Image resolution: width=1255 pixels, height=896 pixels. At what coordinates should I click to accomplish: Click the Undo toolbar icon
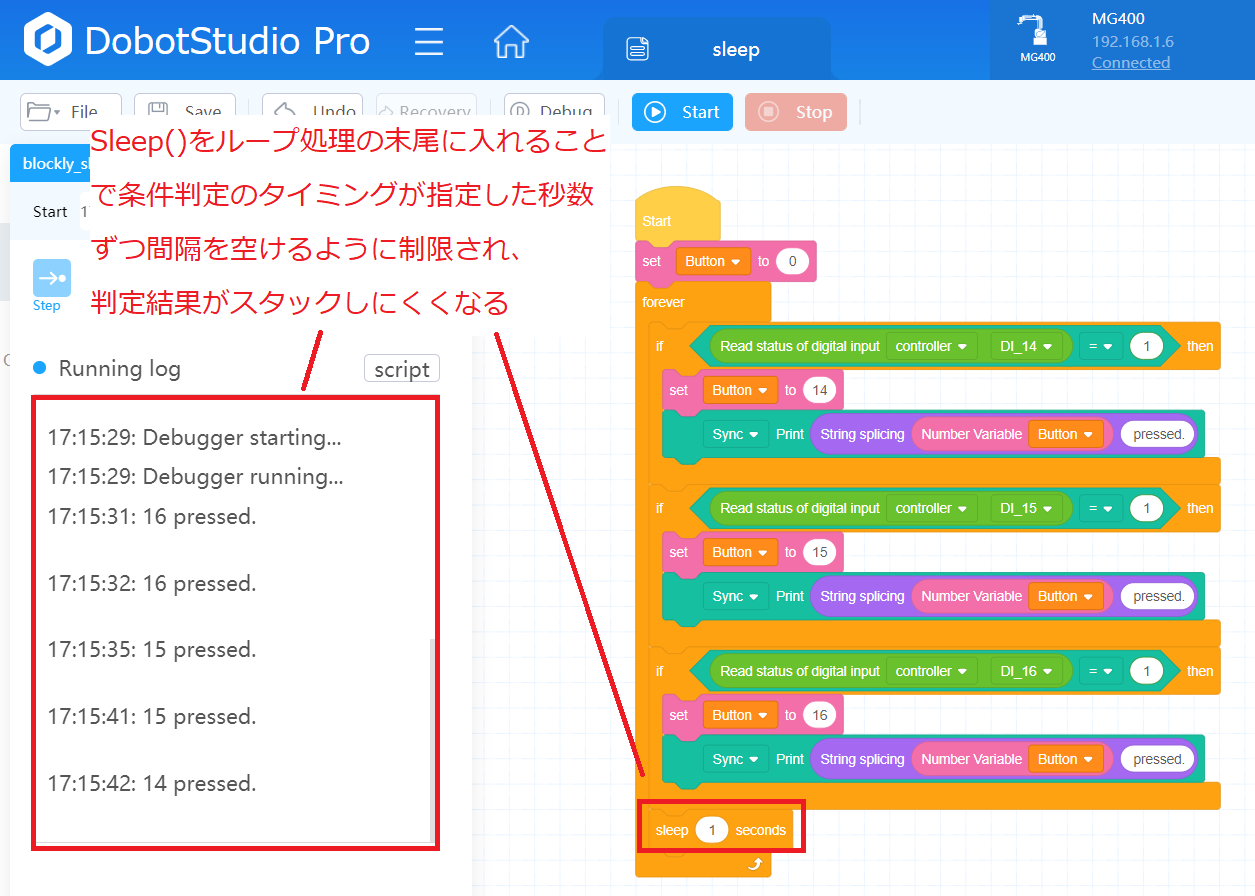[x=287, y=110]
